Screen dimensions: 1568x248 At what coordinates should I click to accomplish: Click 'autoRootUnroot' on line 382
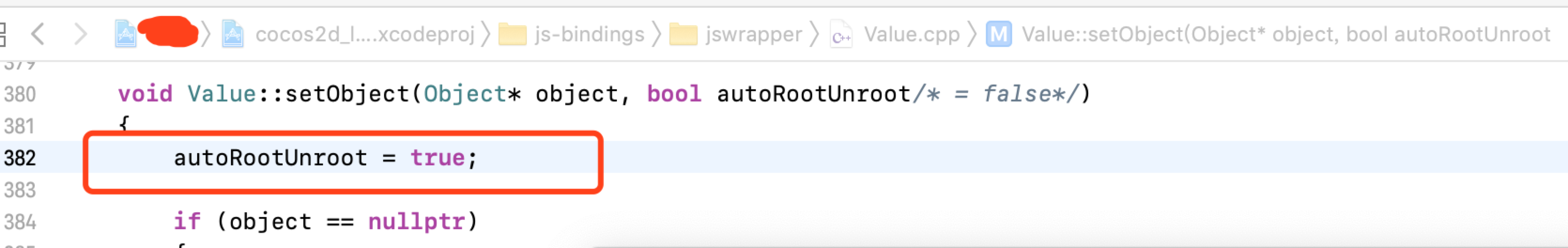[x=271, y=158]
